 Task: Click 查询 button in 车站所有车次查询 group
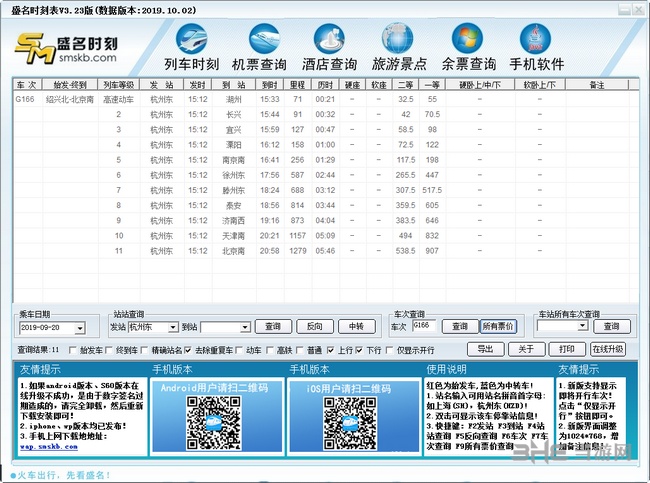pos(612,327)
